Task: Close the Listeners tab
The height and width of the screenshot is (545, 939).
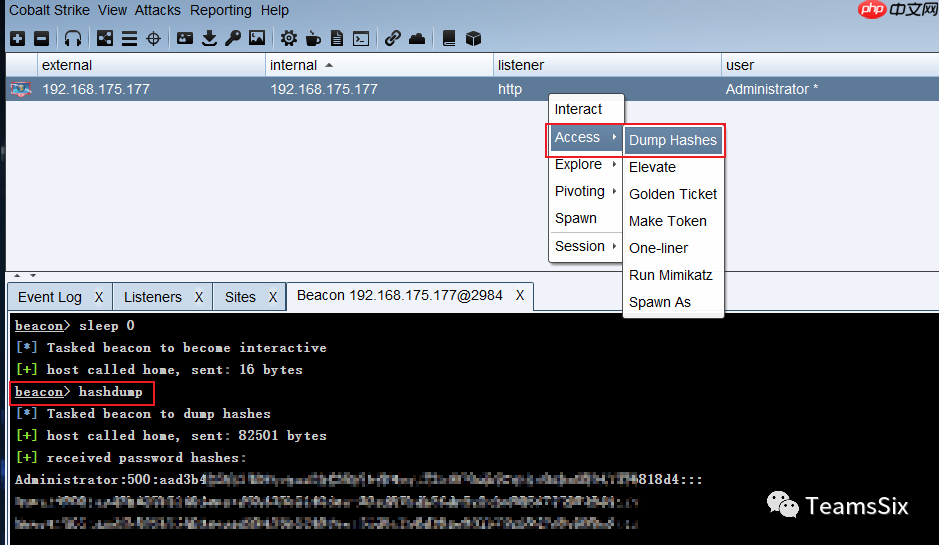Action: pyautogui.click(x=199, y=297)
